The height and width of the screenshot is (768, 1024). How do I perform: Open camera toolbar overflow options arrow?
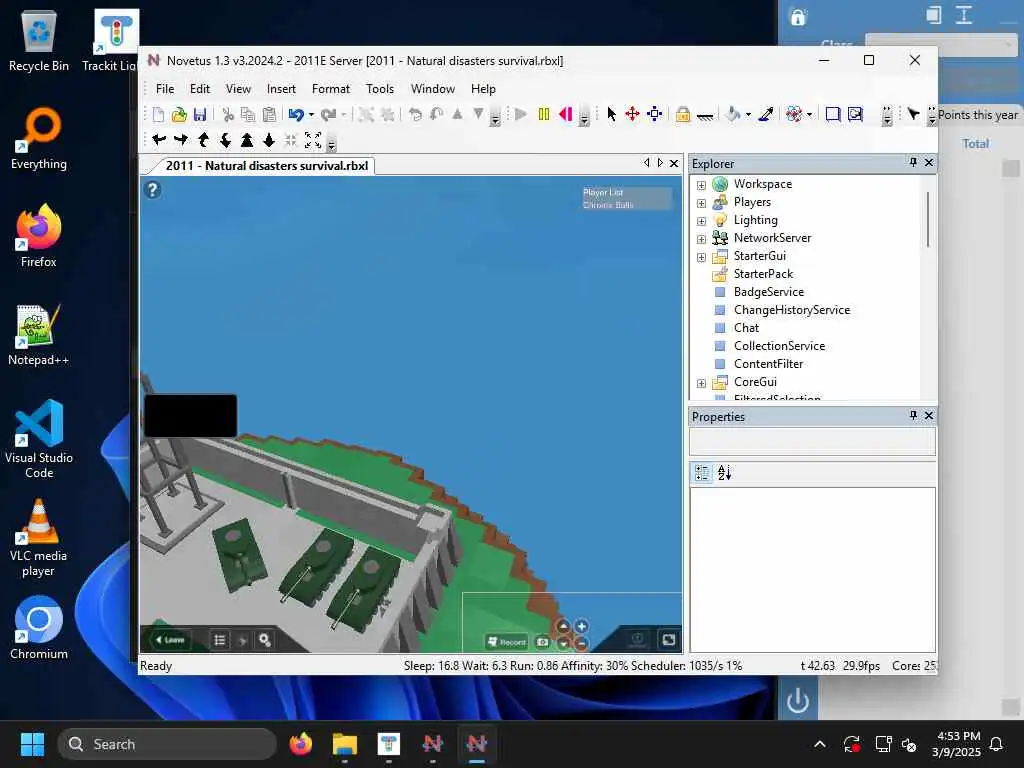click(x=331, y=144)
